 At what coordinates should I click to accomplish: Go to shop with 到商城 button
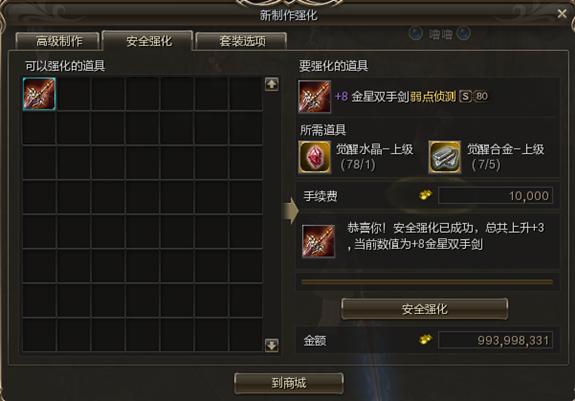(x=289, y=383)
